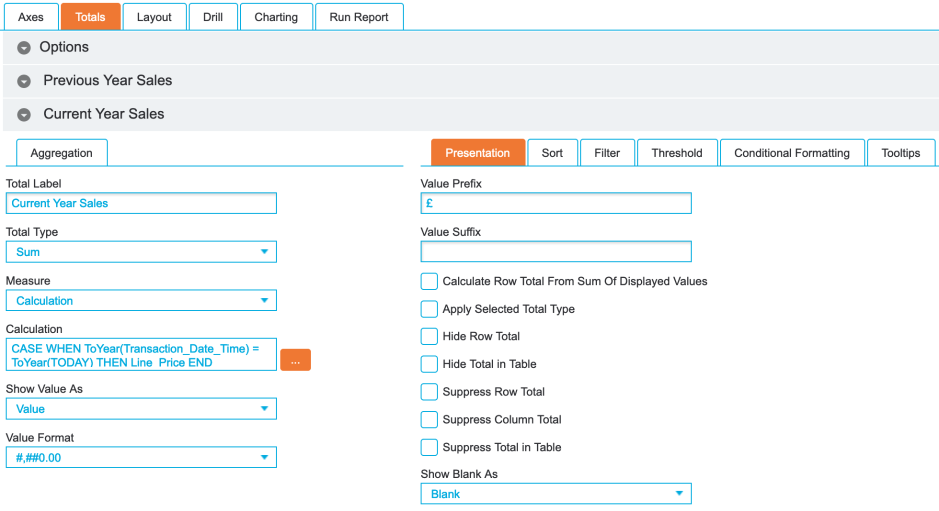Collapse the Options section arrow icon
The image size is (939, 511).
24,48
